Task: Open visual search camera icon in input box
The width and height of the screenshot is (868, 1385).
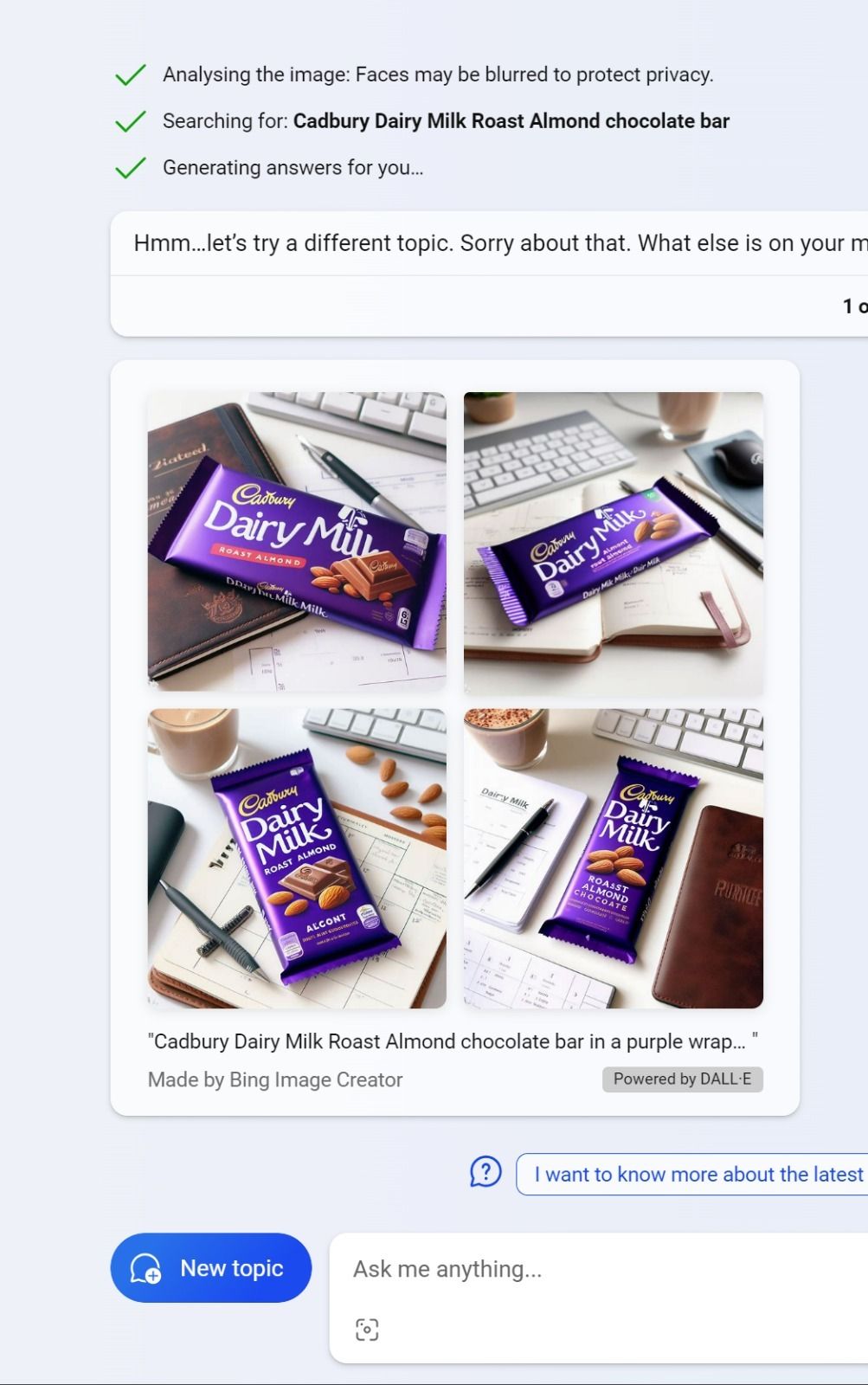Action: 367,1330
